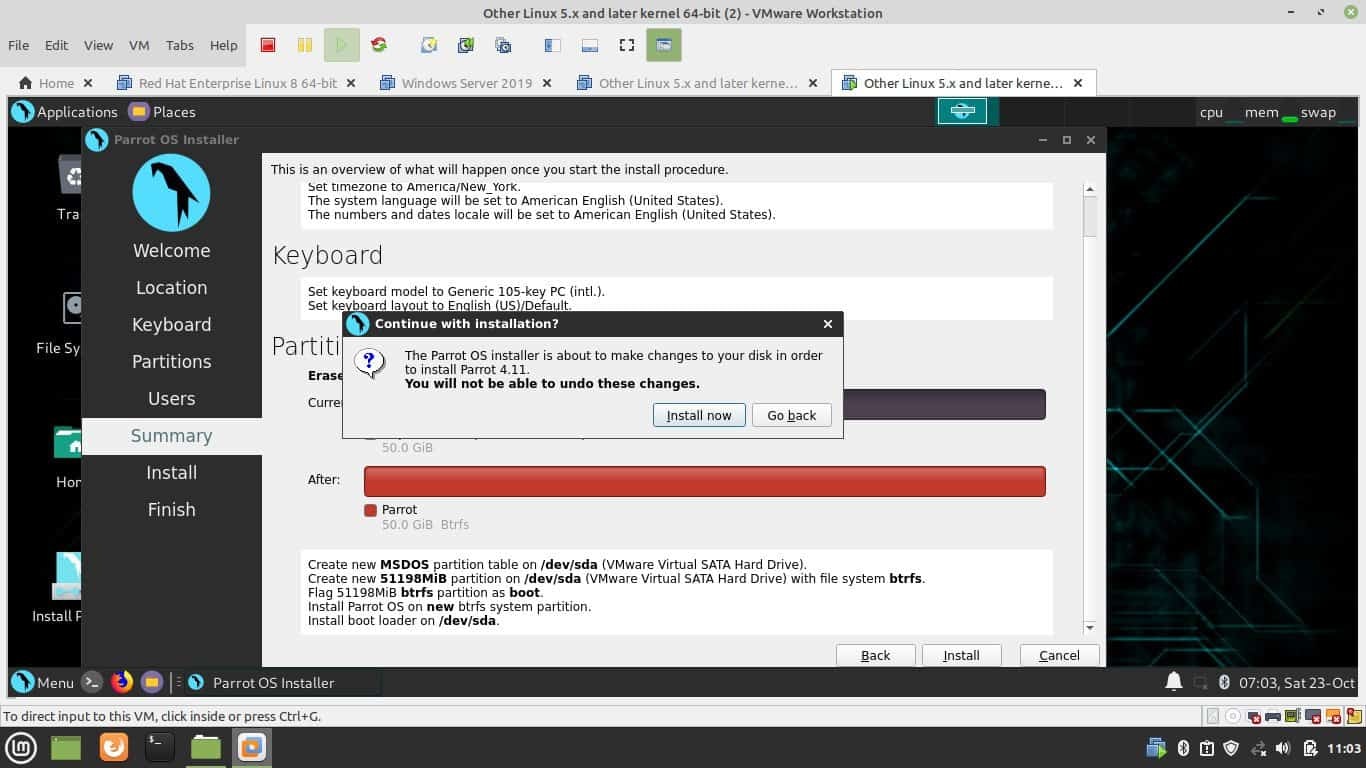Open the VMware Edit menu

tap(57, 45)
